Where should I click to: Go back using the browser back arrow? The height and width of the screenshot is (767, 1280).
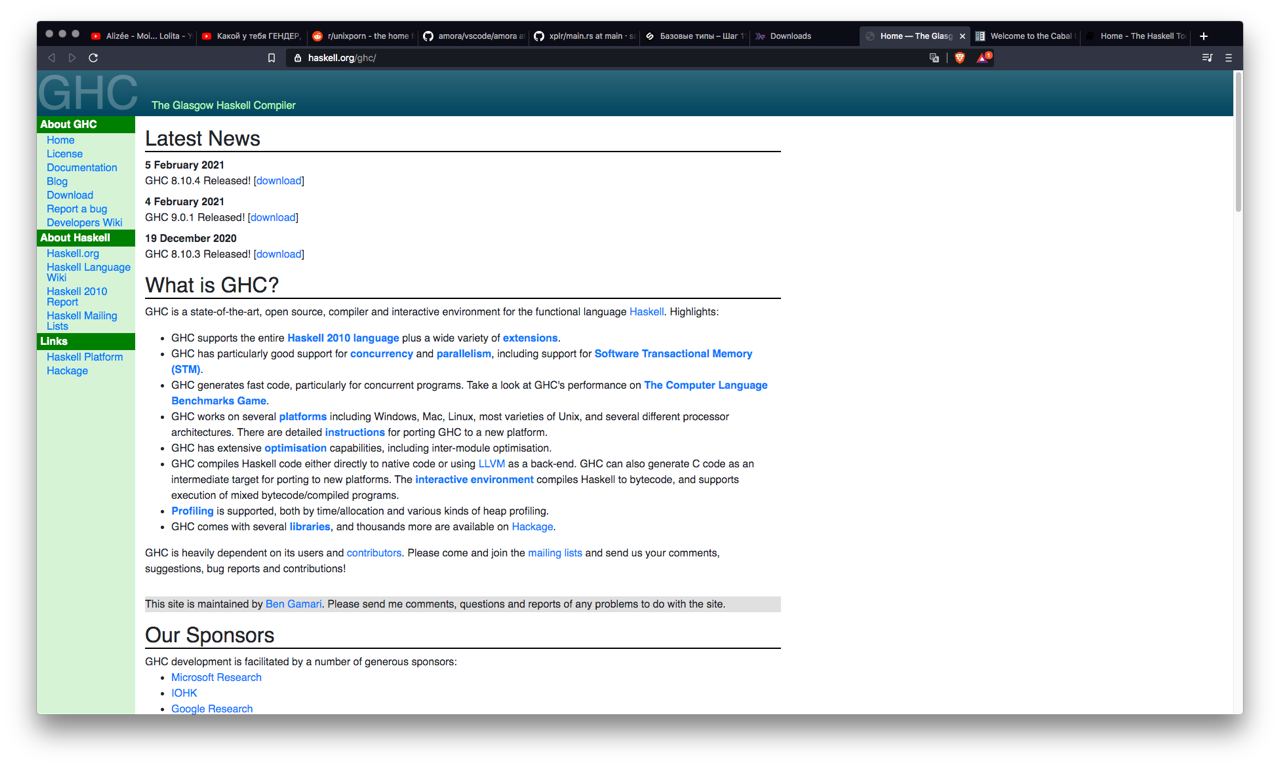coord(51,58)
